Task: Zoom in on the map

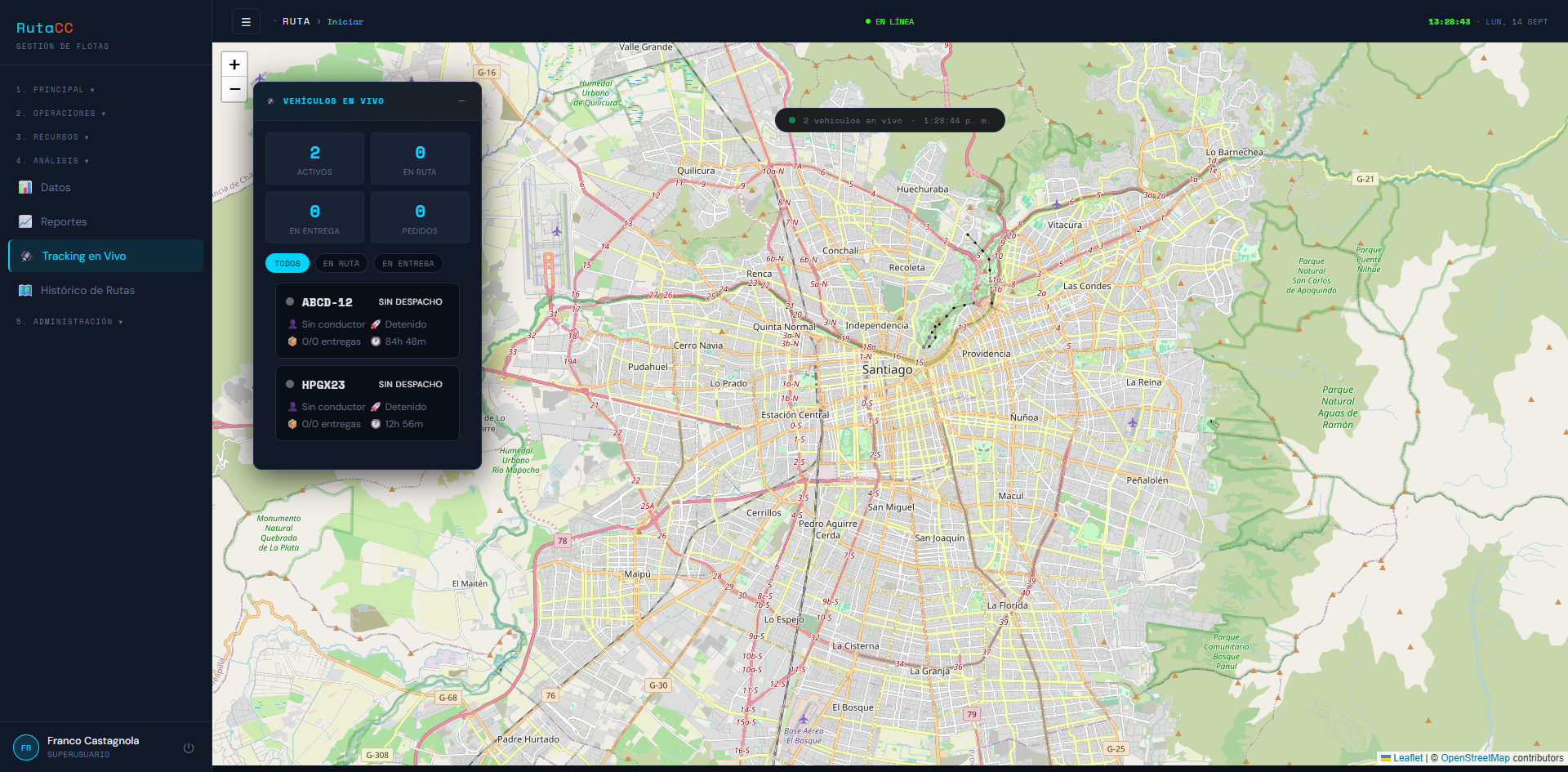Action: [x=234, y=65]
